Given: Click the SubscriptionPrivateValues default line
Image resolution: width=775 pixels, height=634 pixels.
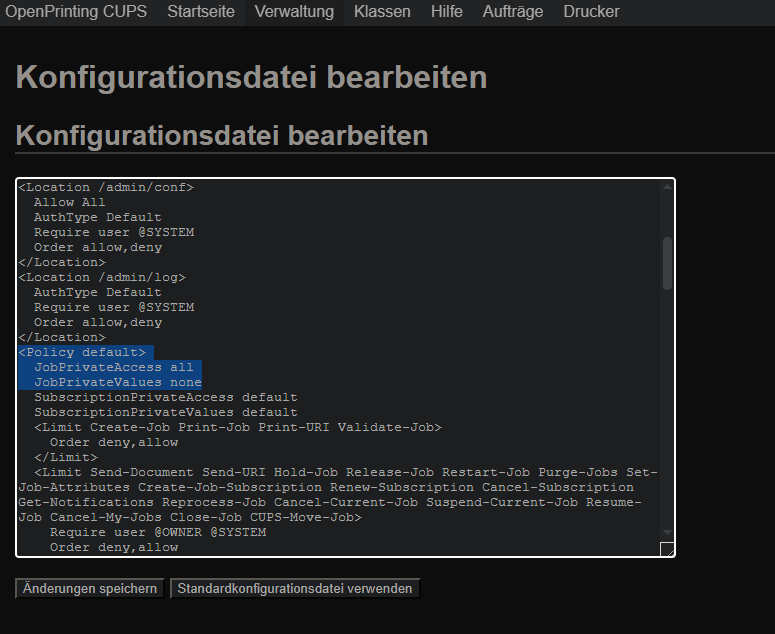Looking at the screenshot, I should (x=165, y=412).
